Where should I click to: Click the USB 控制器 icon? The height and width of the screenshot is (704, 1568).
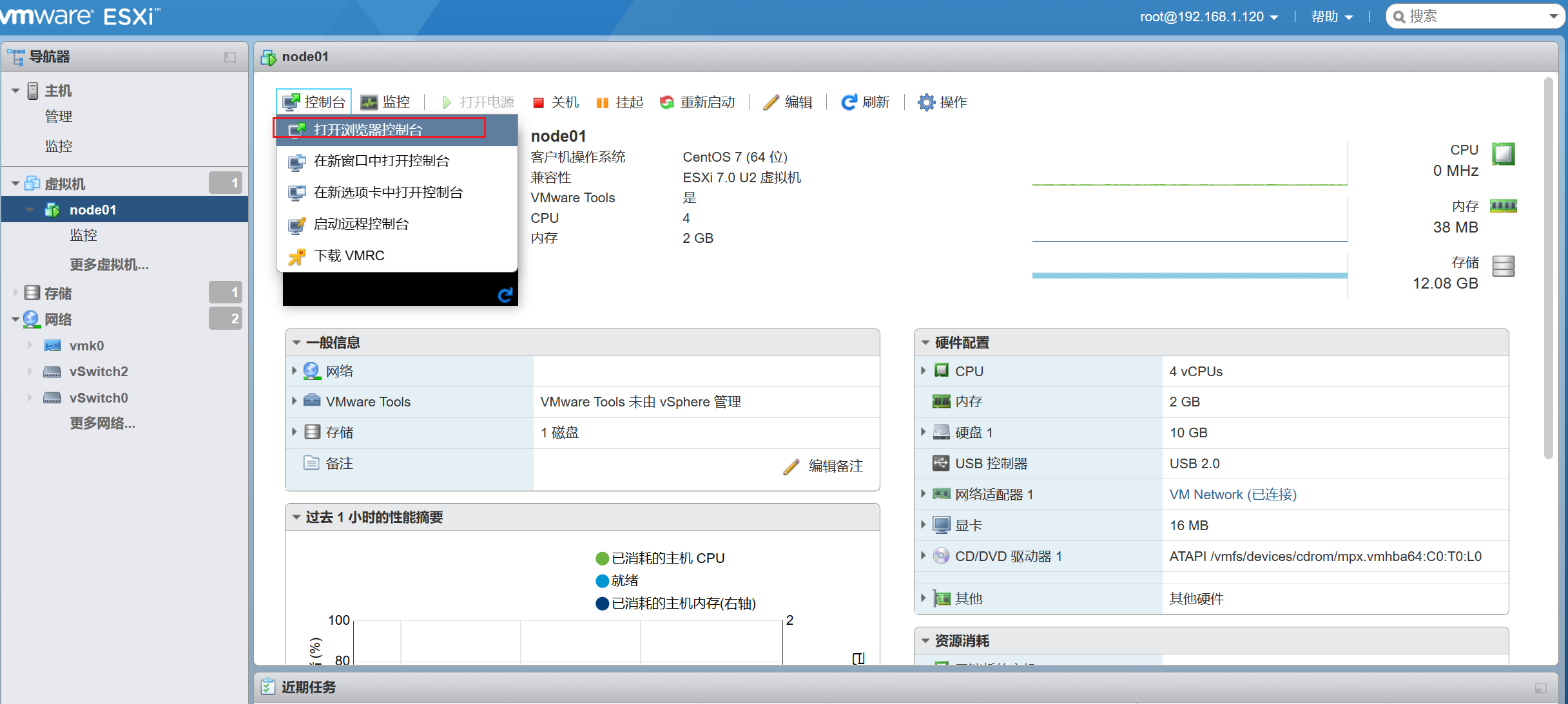coord(941,463)
